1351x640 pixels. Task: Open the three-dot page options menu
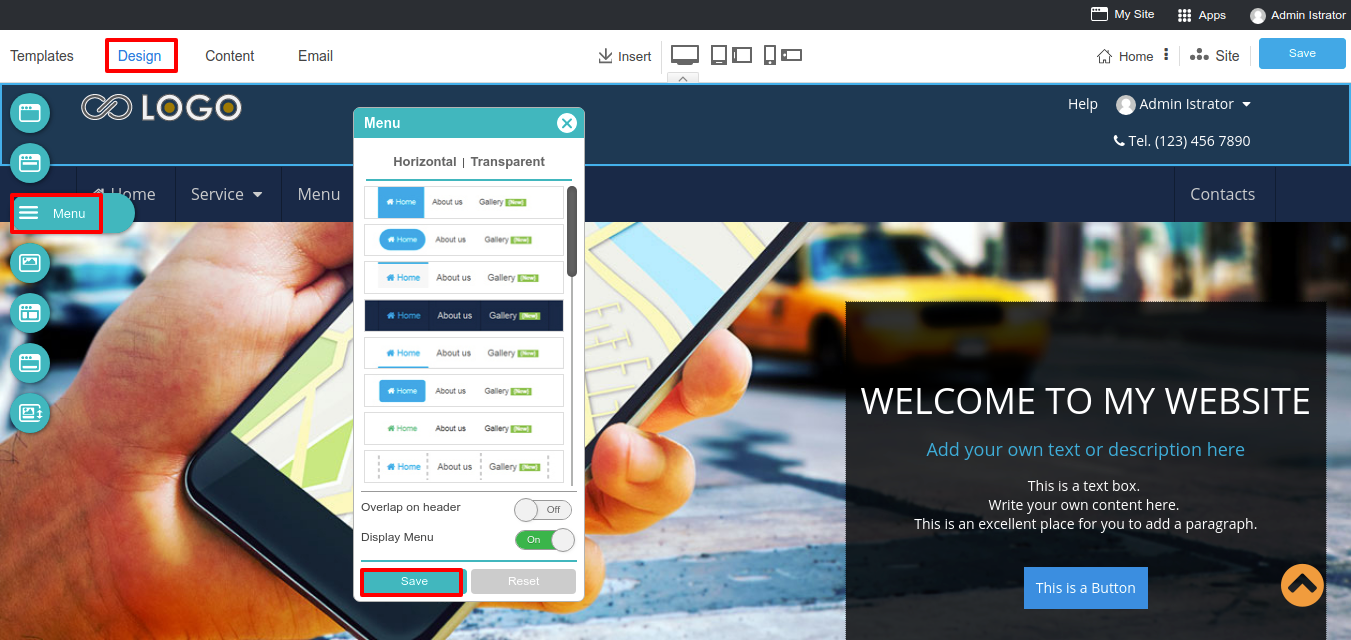click(1166, 55)
